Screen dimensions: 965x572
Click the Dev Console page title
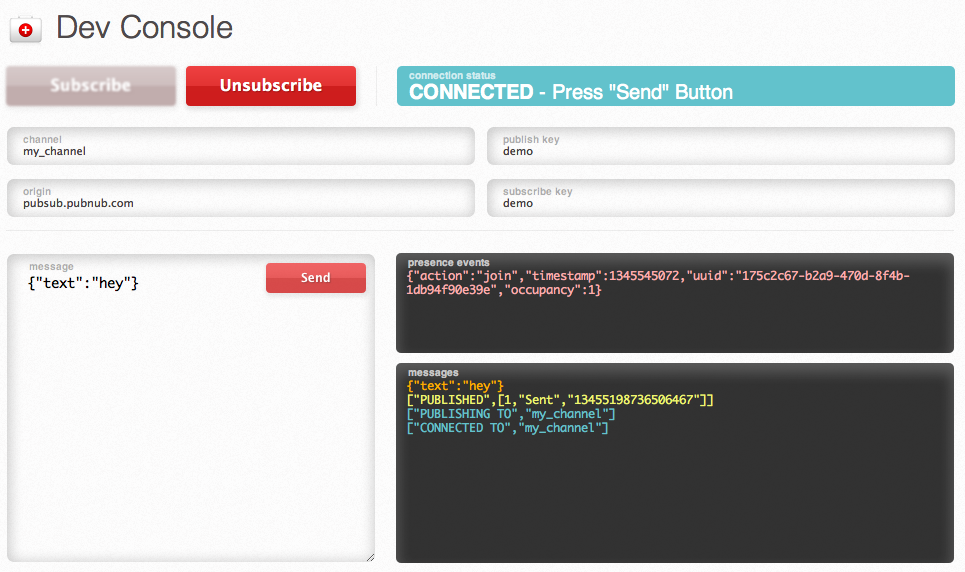click(x=145, y=28)
